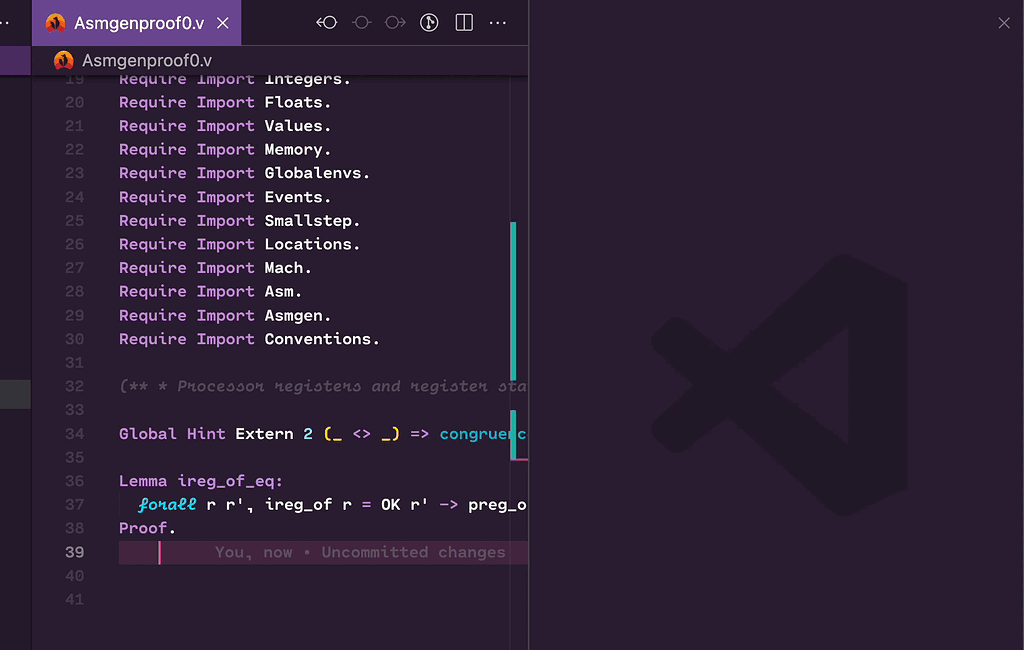Click line number 39 in the gutter
Image resolution: width=1024 pixels, height=650 pixels.
tap(74, 551)
